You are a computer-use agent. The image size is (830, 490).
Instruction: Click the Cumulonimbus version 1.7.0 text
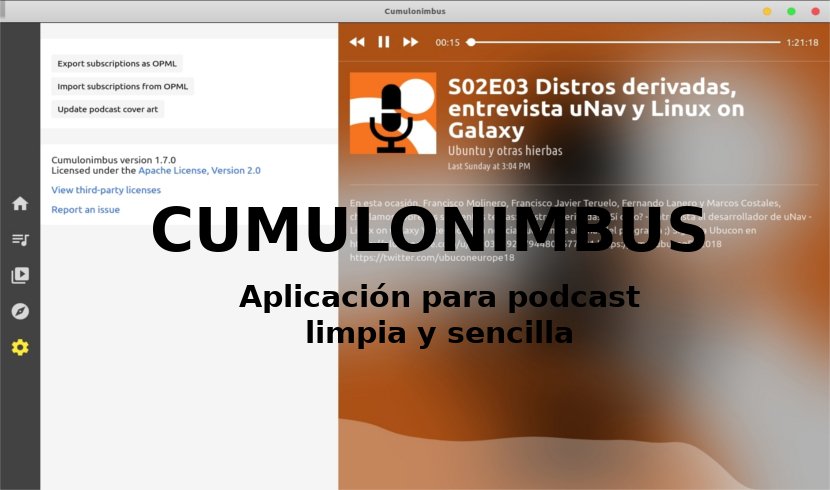click(x=113, y=160)
